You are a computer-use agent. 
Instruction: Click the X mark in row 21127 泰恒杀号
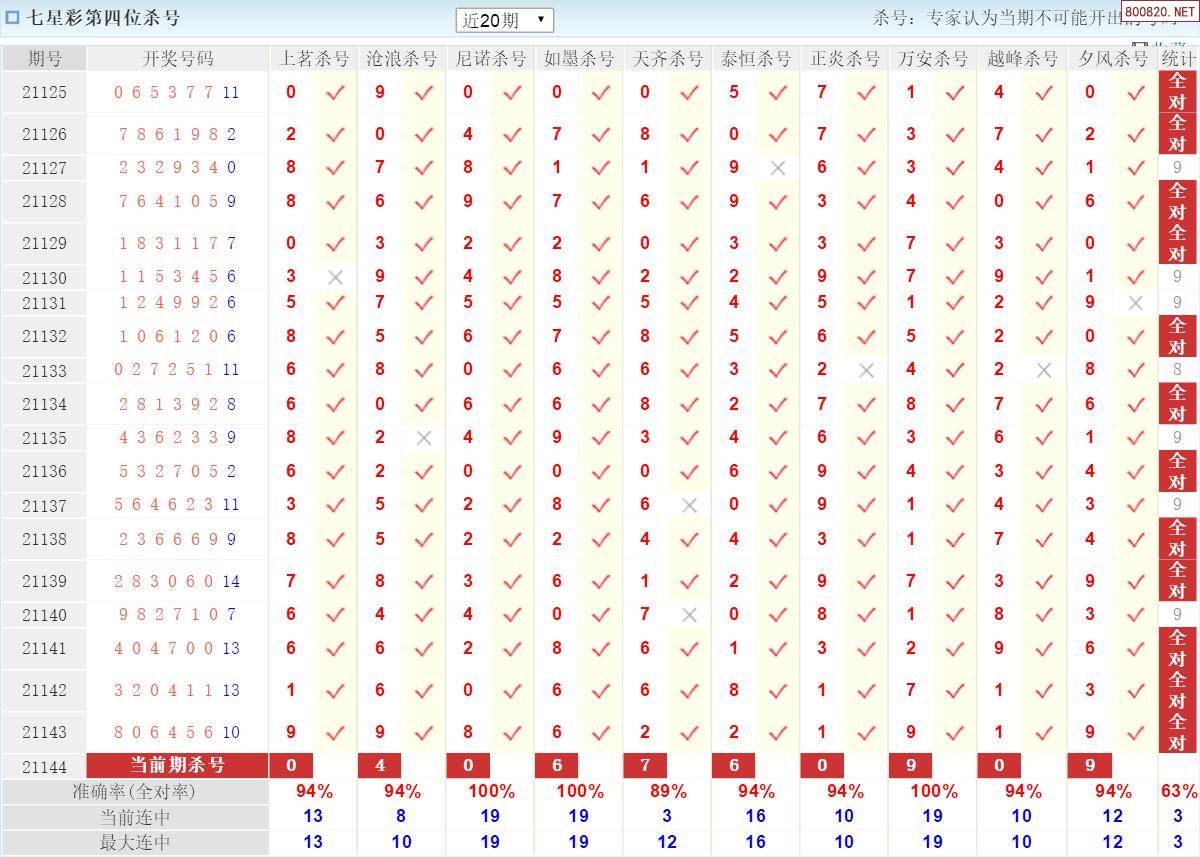(778, 168)
